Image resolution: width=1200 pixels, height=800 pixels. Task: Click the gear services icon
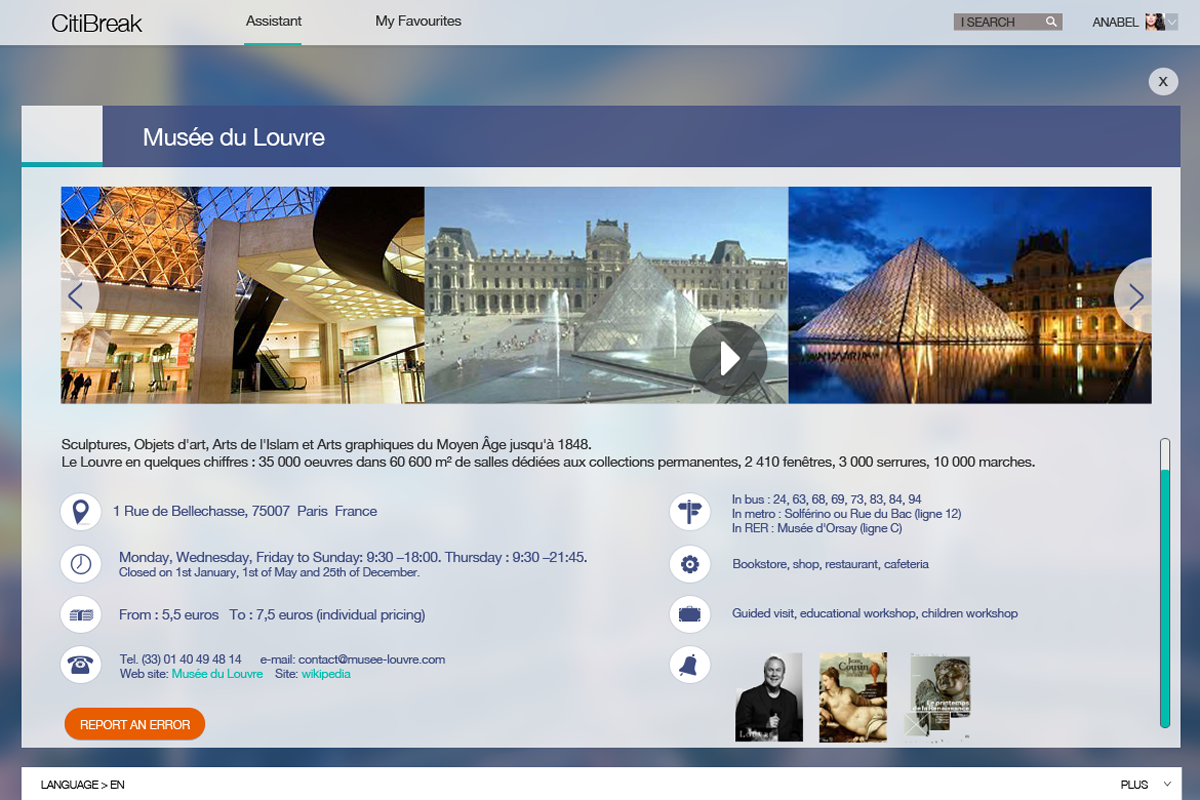click(690, 564)
